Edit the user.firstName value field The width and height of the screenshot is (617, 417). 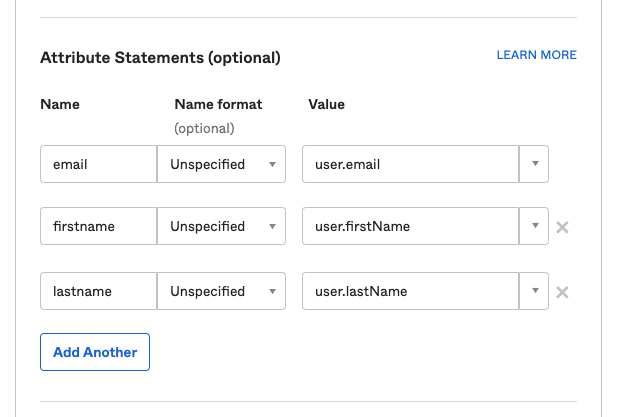410,226
